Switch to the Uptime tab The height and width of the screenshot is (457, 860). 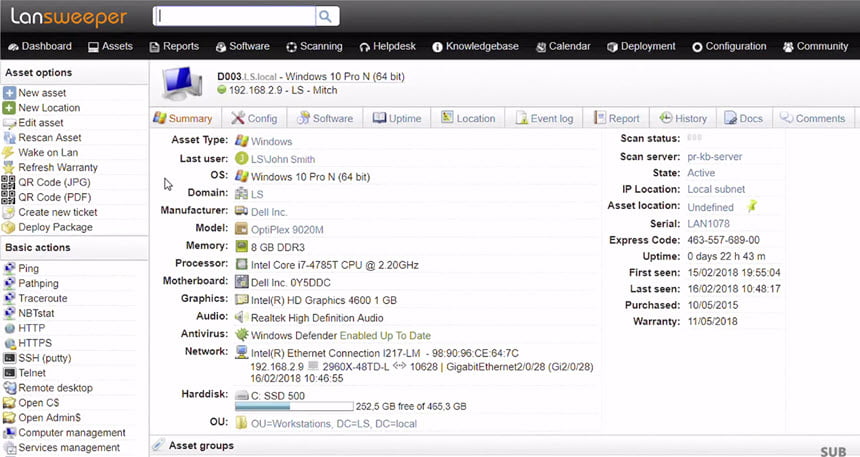pyautogui.click(x=397, y=118)
